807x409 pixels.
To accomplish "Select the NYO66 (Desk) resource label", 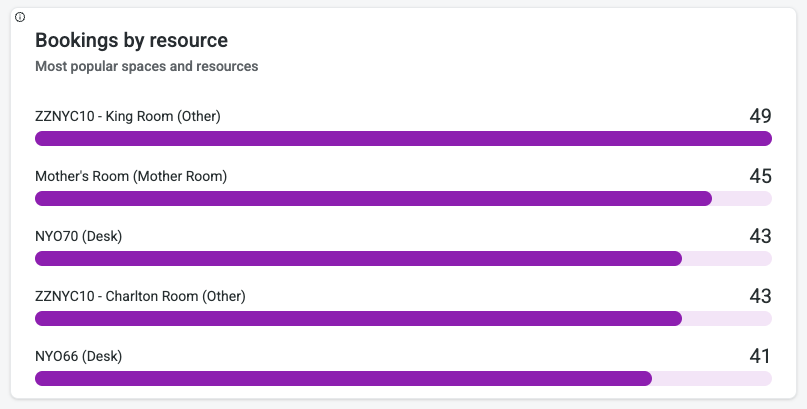I will coord(78,357).
